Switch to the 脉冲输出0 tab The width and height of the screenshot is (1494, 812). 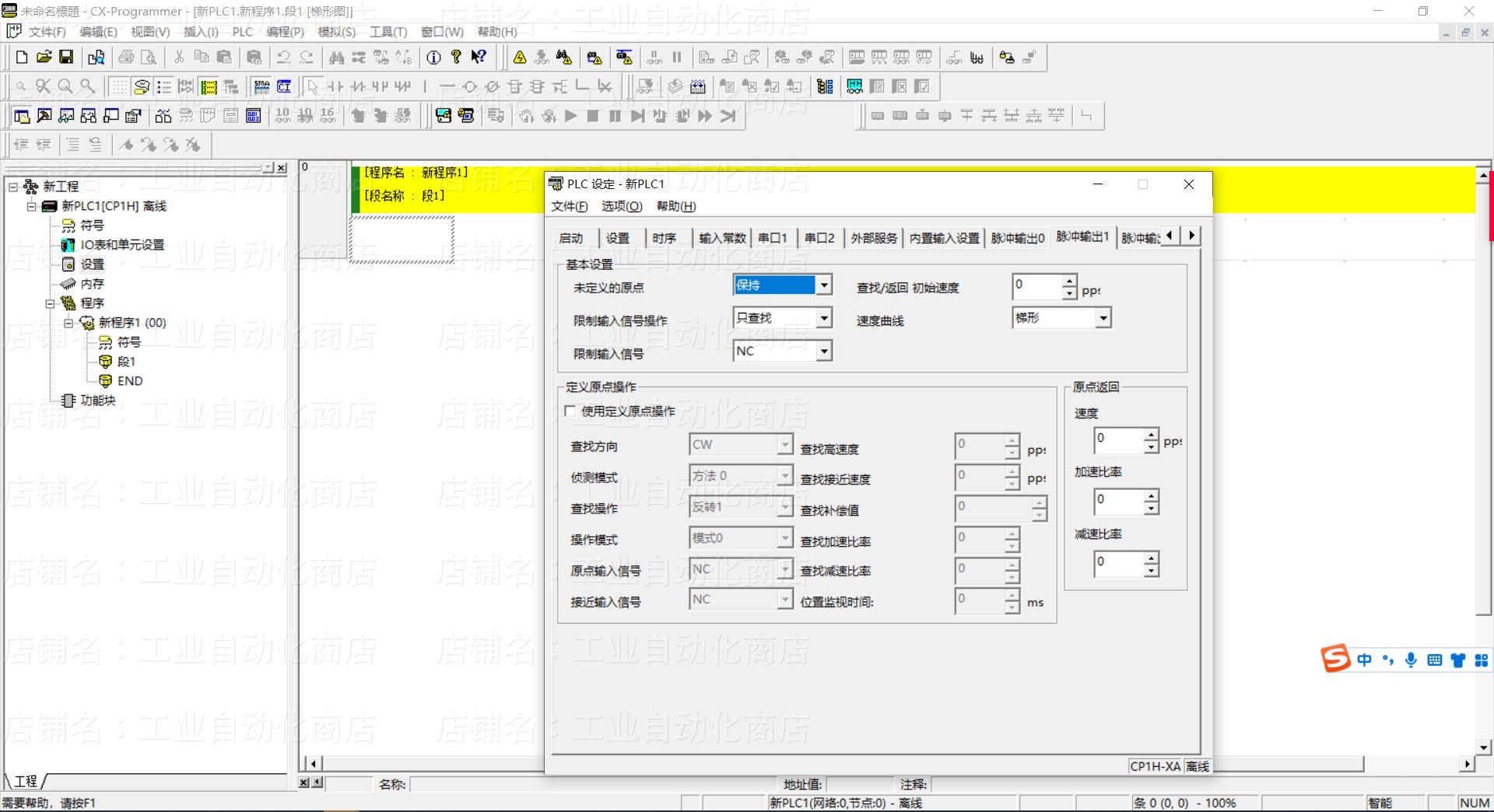pyautogui.click(x=1018, y=238)
